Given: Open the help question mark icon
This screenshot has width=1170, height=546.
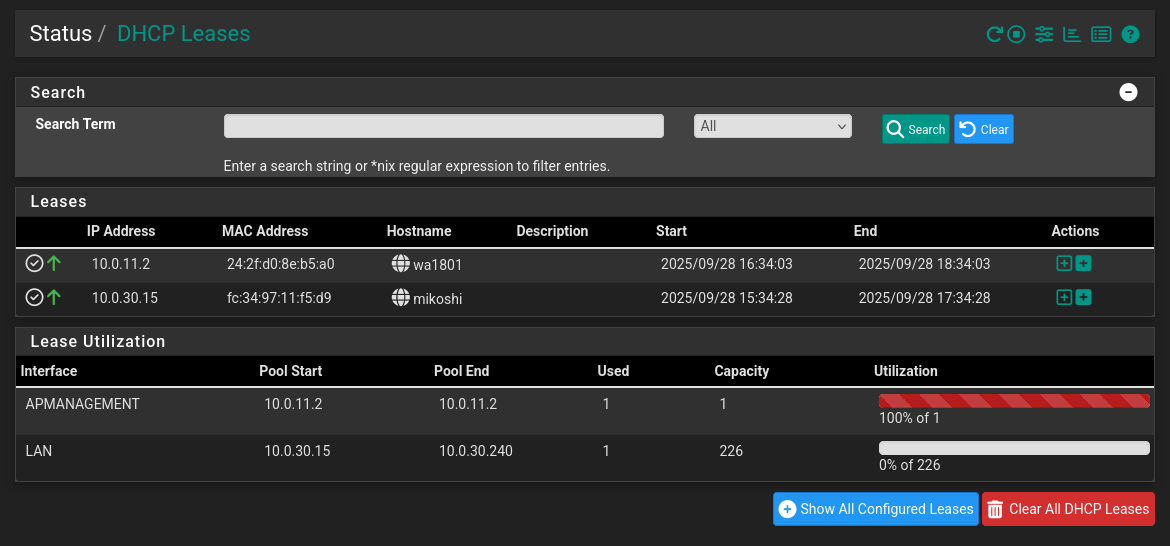Looking at the screenshot, I should coord(1130,35).
